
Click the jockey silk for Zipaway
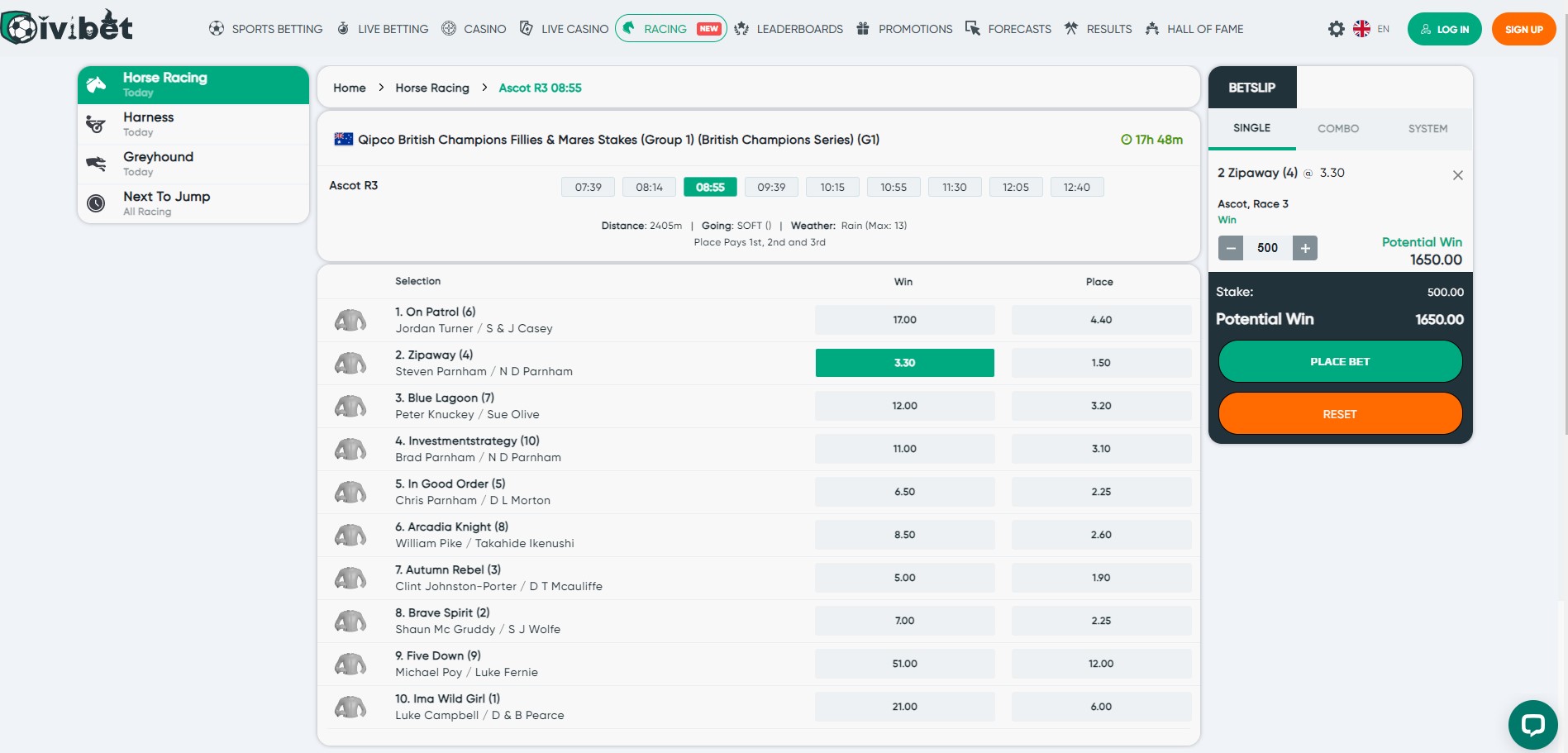click(350, 363)
